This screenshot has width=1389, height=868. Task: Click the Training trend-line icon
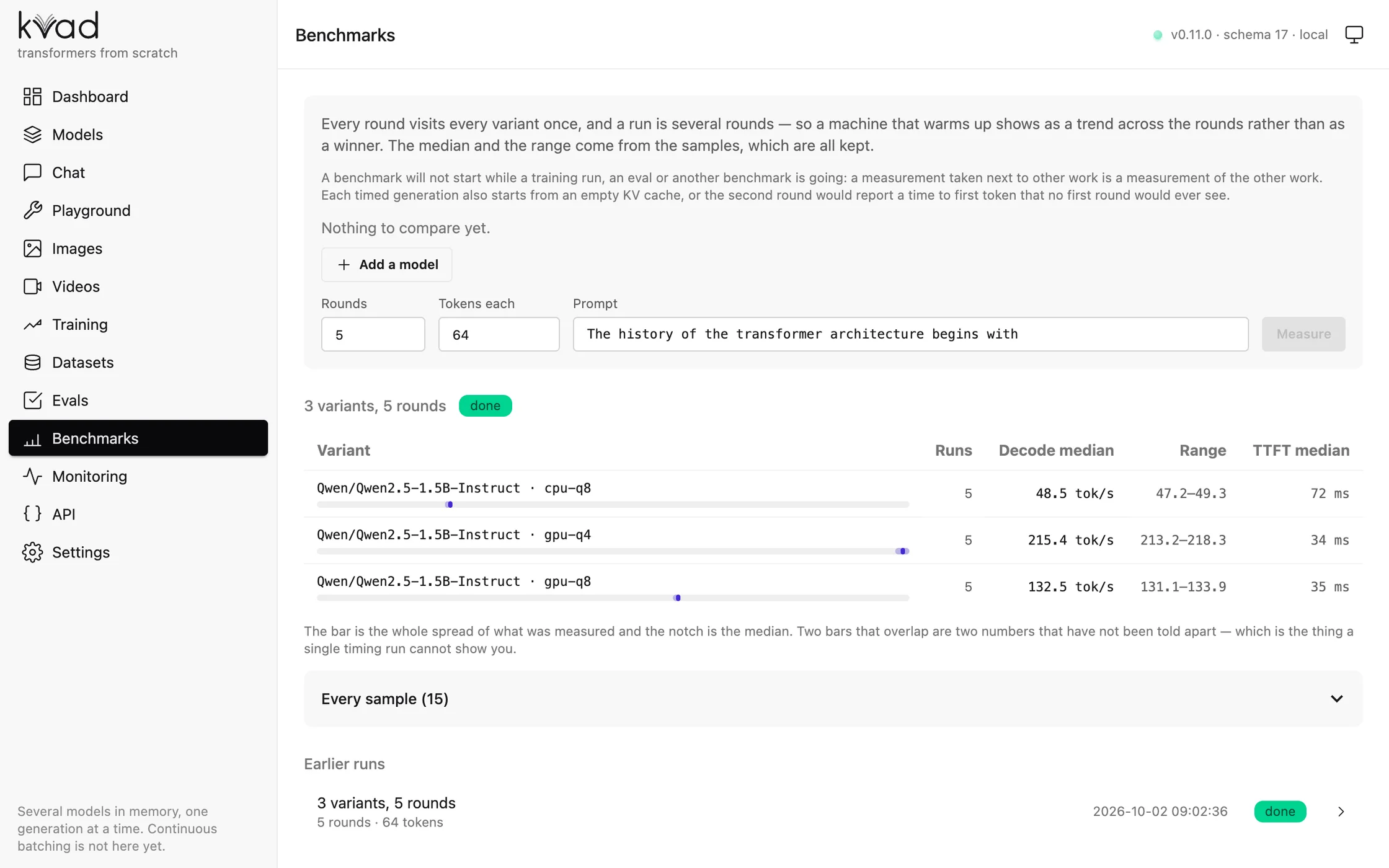pos(32,324)
